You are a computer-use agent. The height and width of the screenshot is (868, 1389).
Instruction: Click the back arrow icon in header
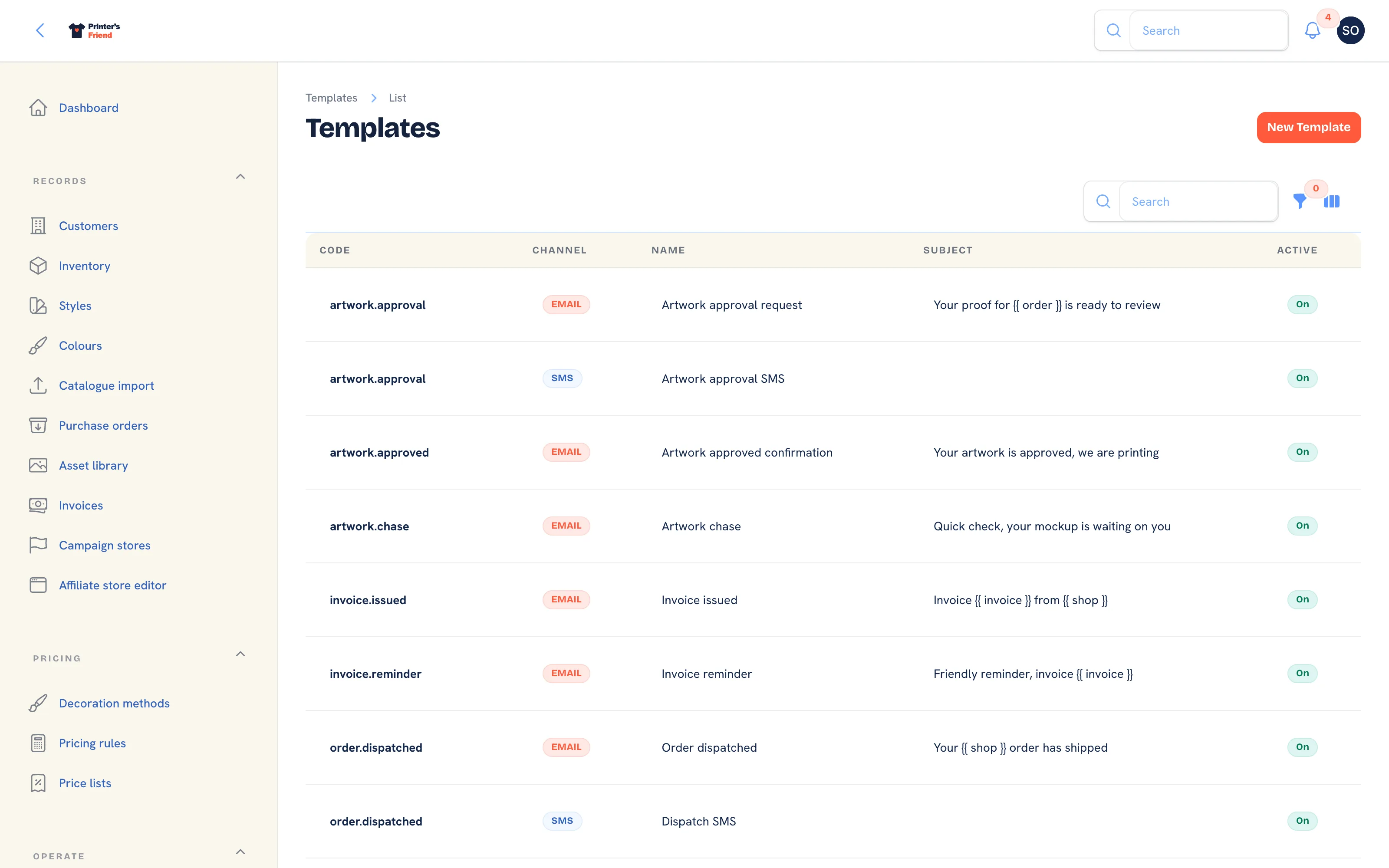point(40,30)
